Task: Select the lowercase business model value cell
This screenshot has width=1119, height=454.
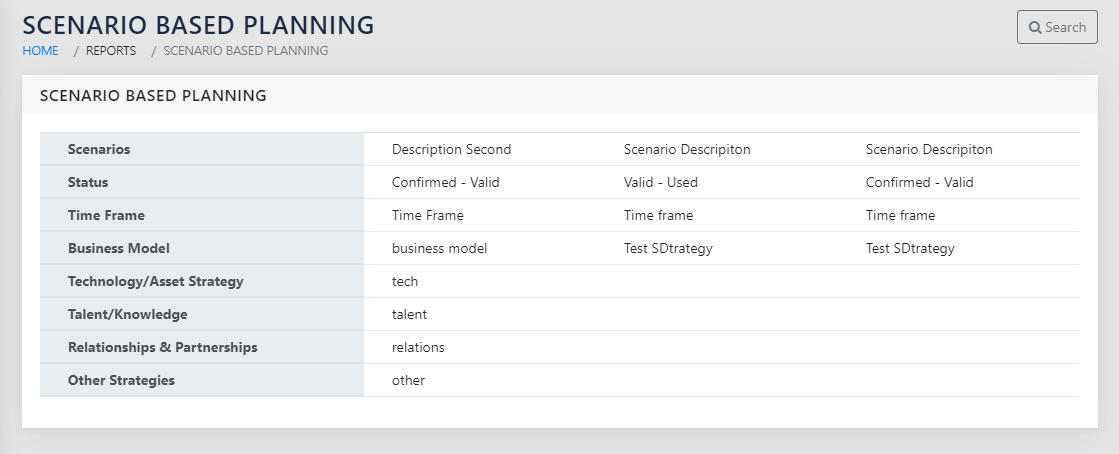Action: pyautogui.click(x=439, y=248)
